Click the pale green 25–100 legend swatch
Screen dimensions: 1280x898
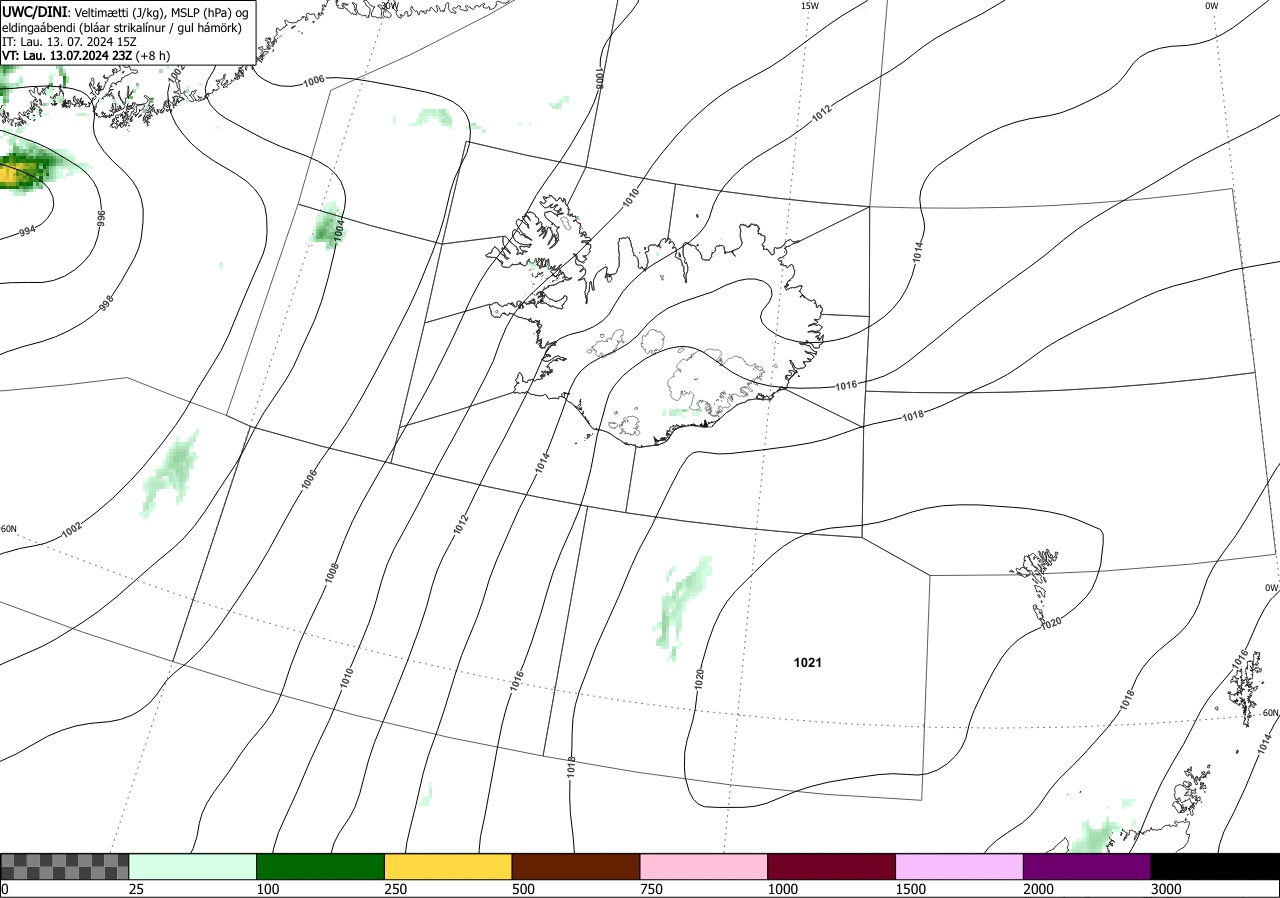(193, 866)
